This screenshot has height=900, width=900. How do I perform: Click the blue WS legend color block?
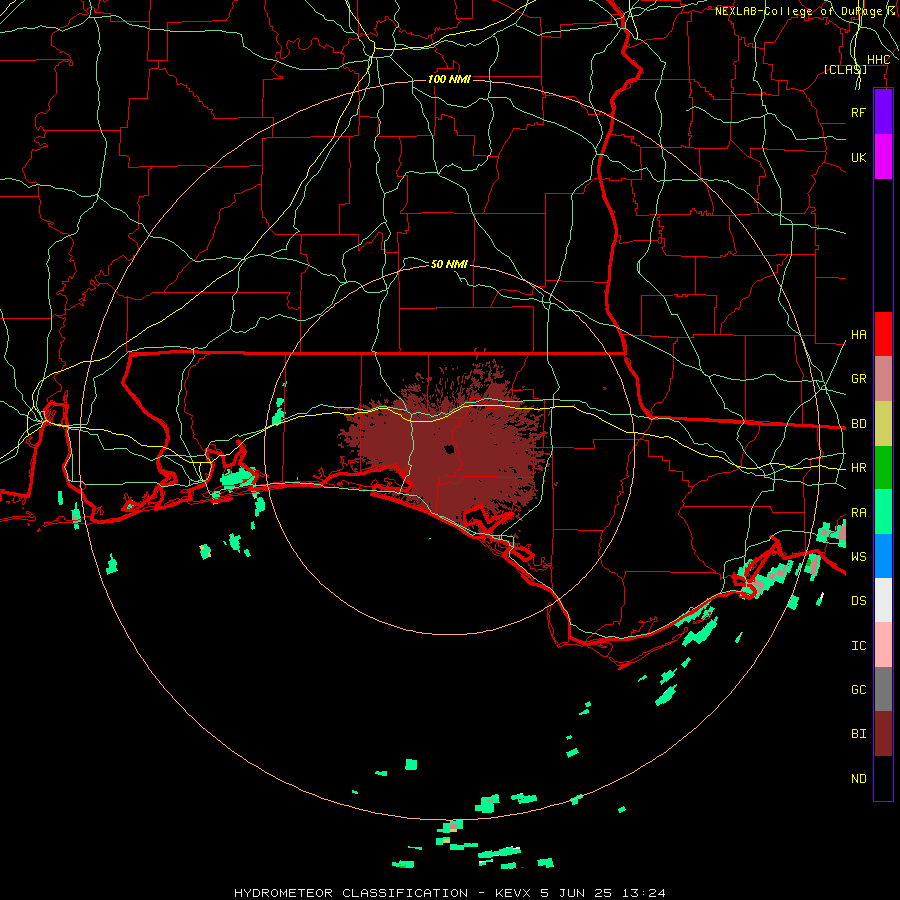(x=883, y=556)
